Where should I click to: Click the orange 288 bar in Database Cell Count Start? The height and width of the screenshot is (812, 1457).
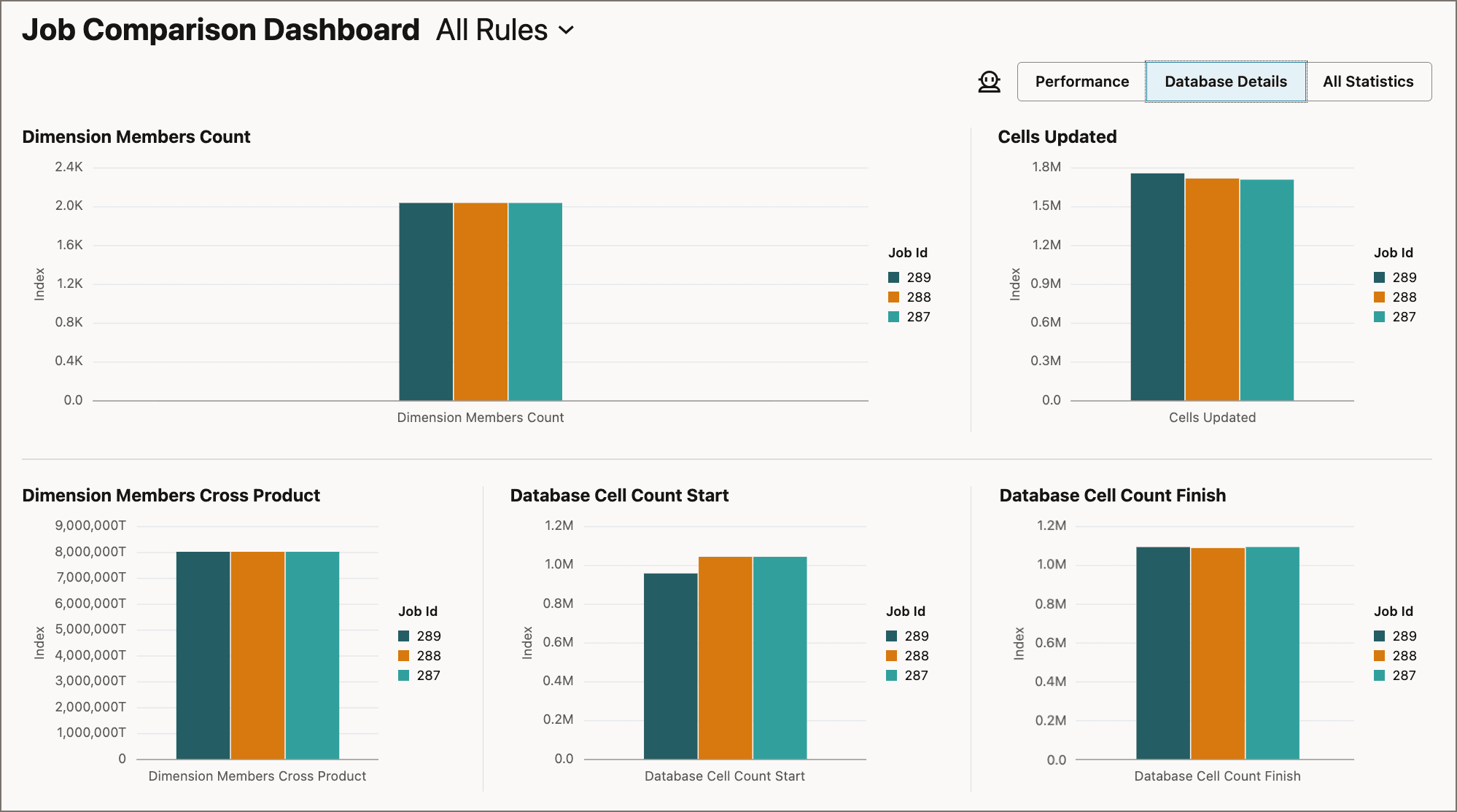[x=725, y=656]
